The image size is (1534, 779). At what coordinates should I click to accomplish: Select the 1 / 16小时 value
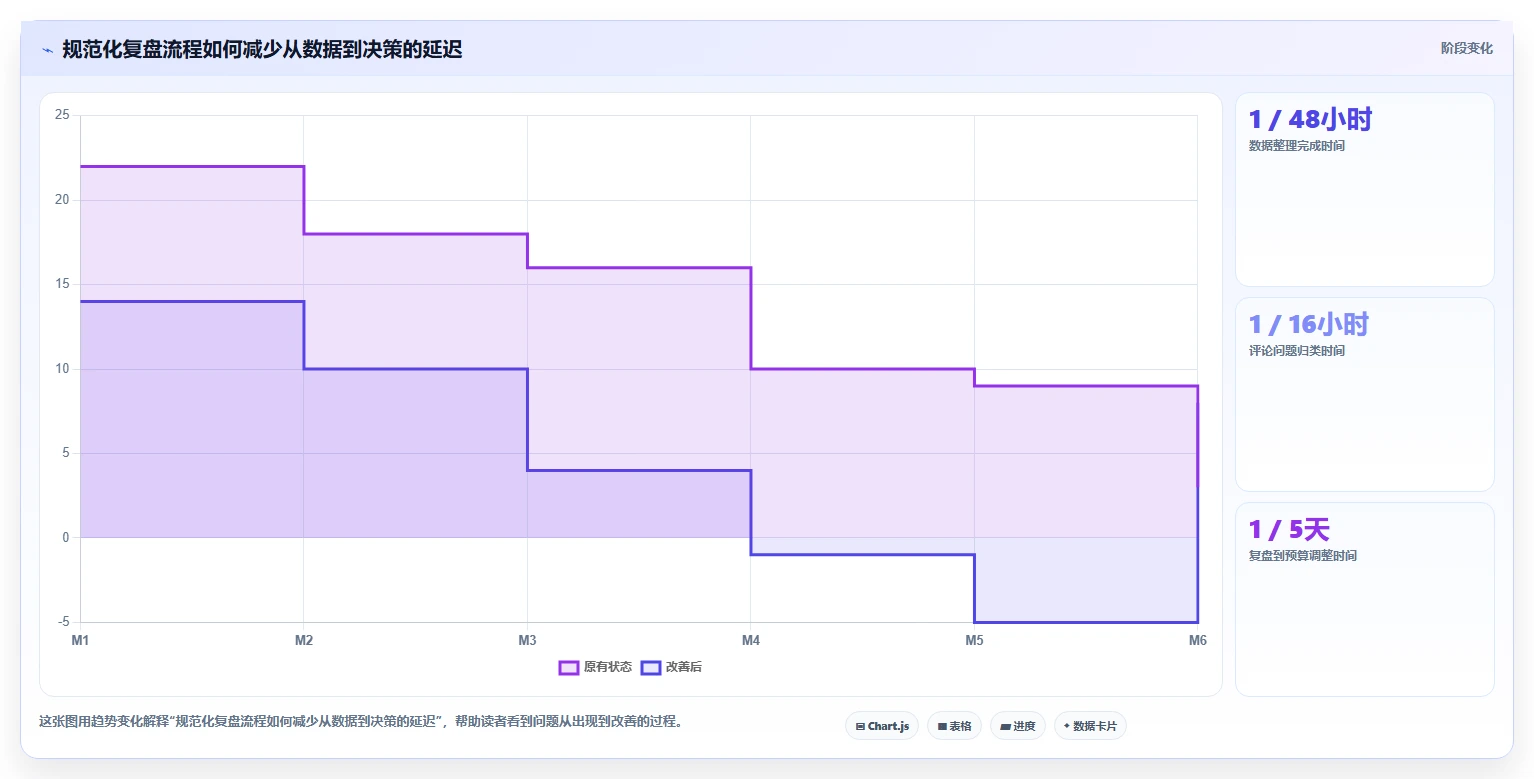point(1308,324)
